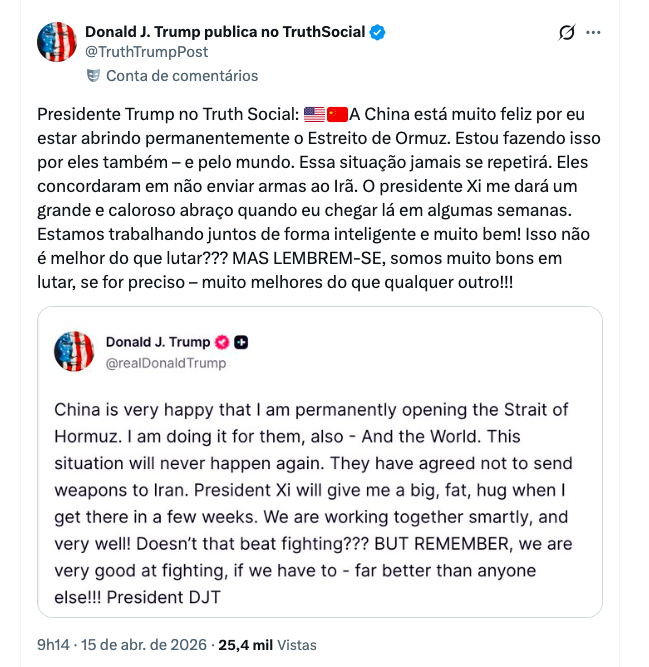Click the Grok icon beside the three-dot menu

pyautogui.click(x=566, y=33)
